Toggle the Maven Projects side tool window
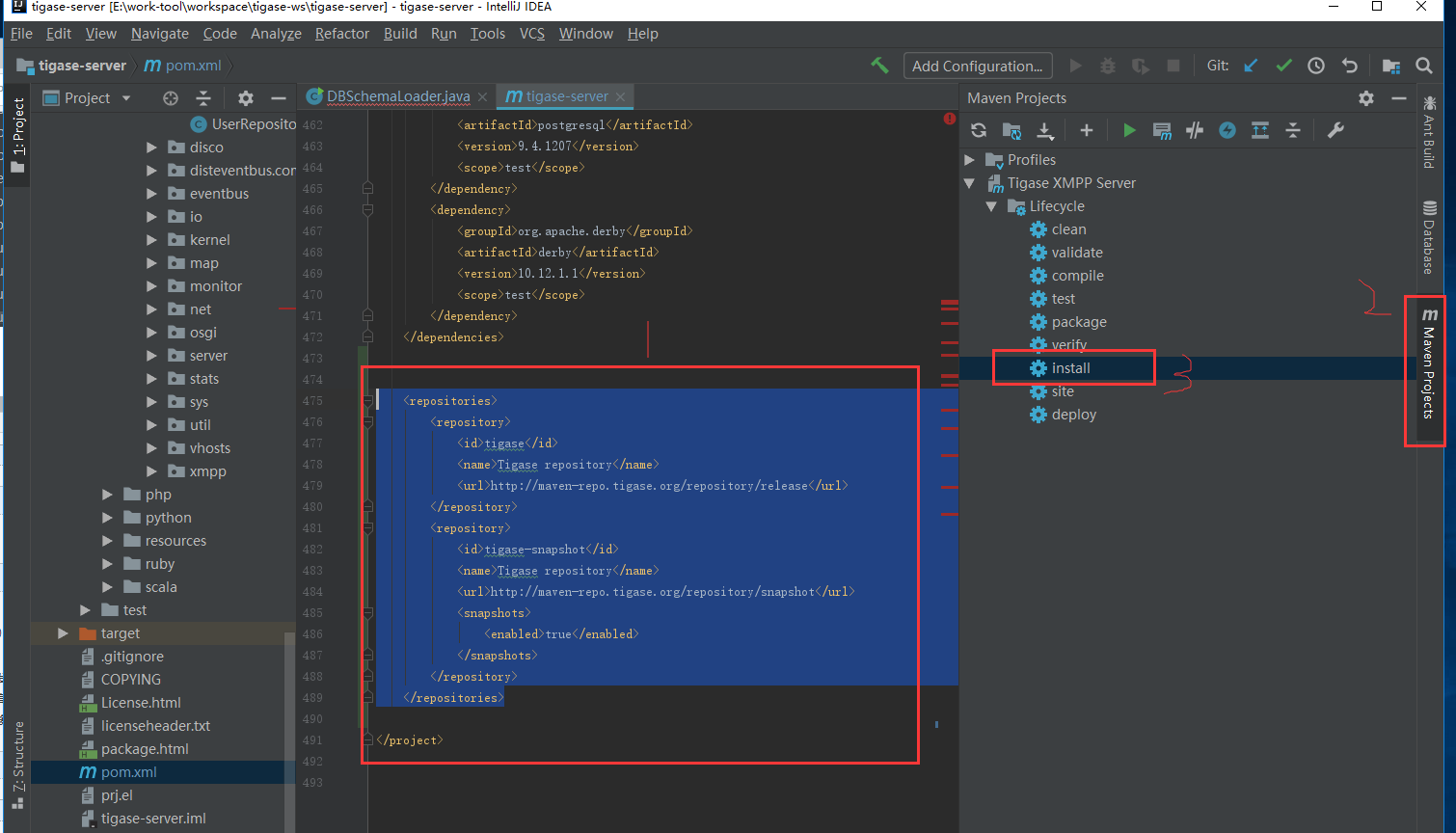This screenshot has width=1456, height=833. click(1429, 371)
